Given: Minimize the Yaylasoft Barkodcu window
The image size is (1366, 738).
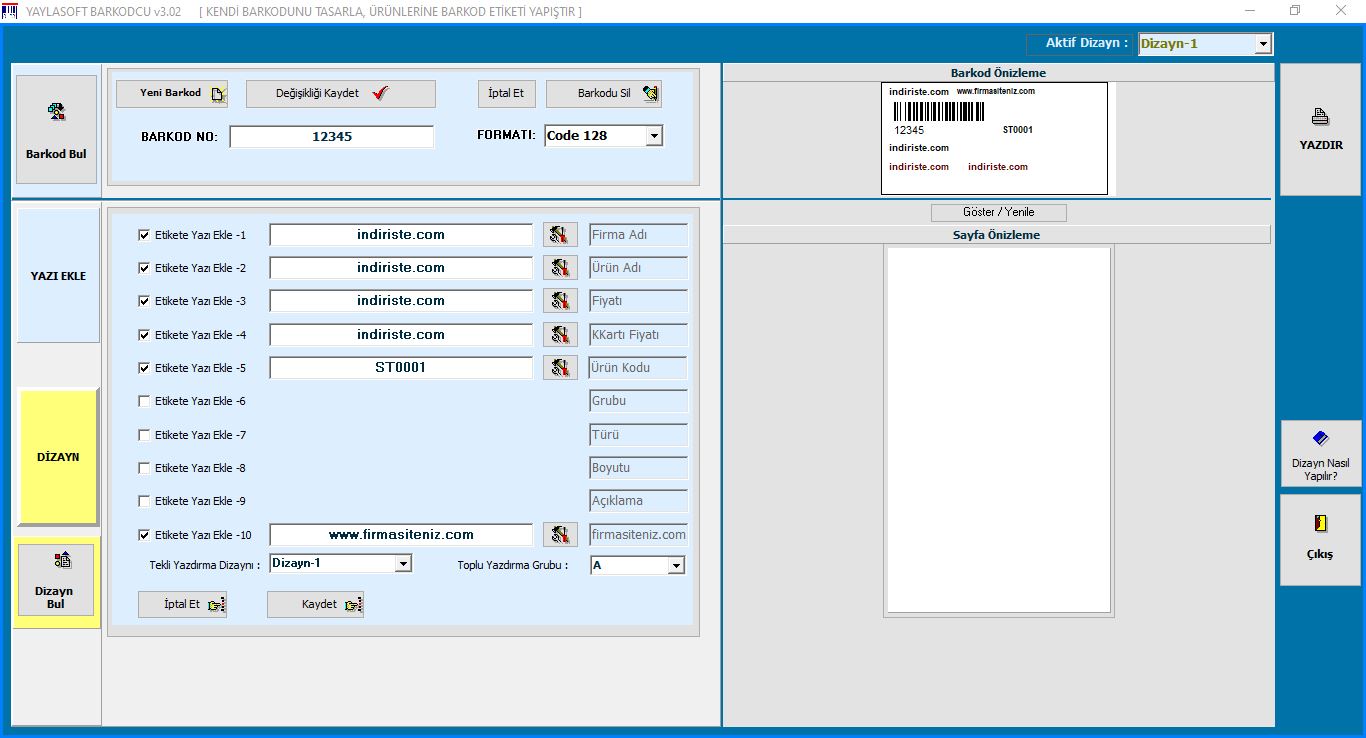Looking at the screenshot, I should pyautogui.click(x=1250, y=11).
